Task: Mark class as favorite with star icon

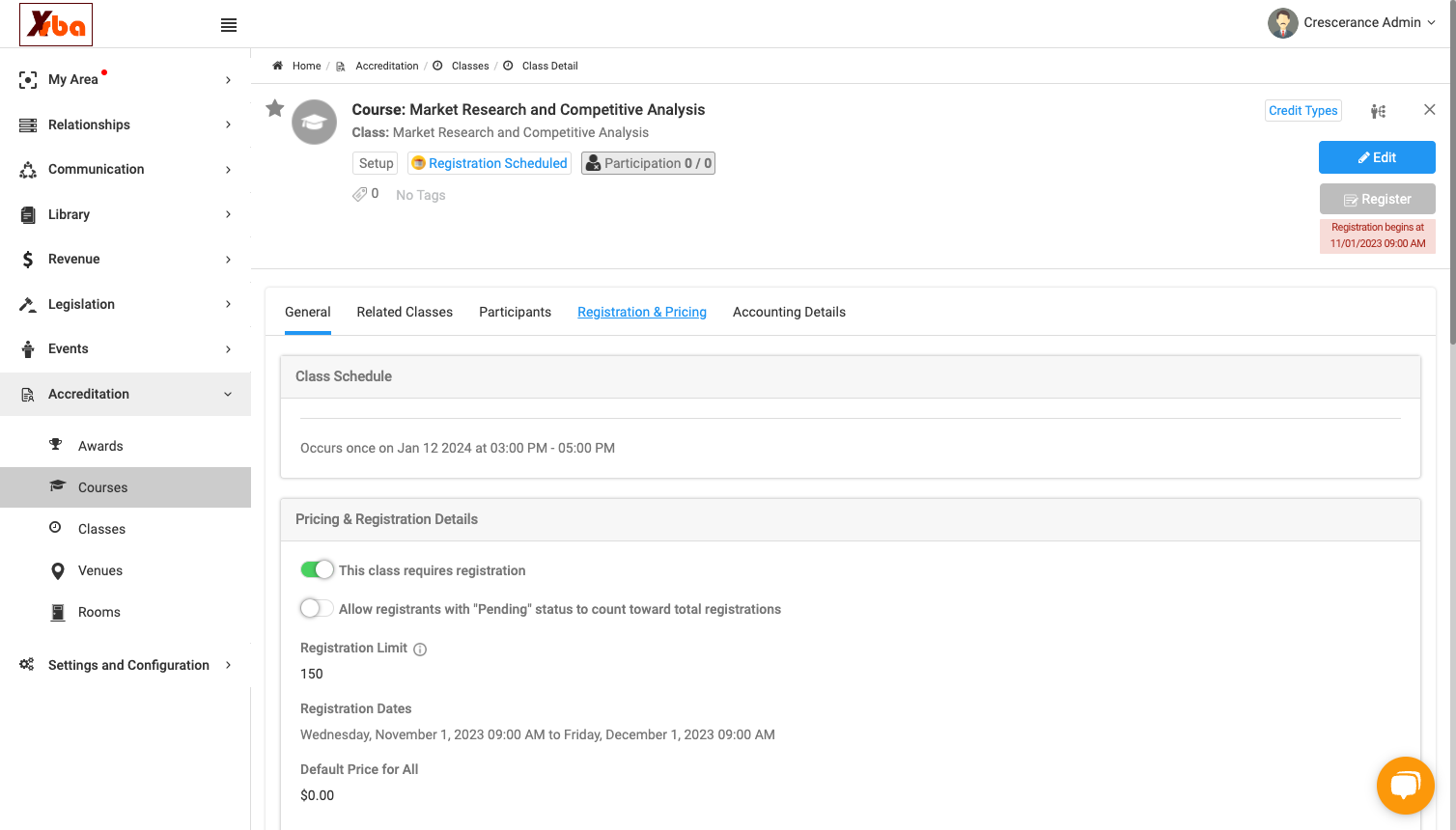Action: click(275, 108)
